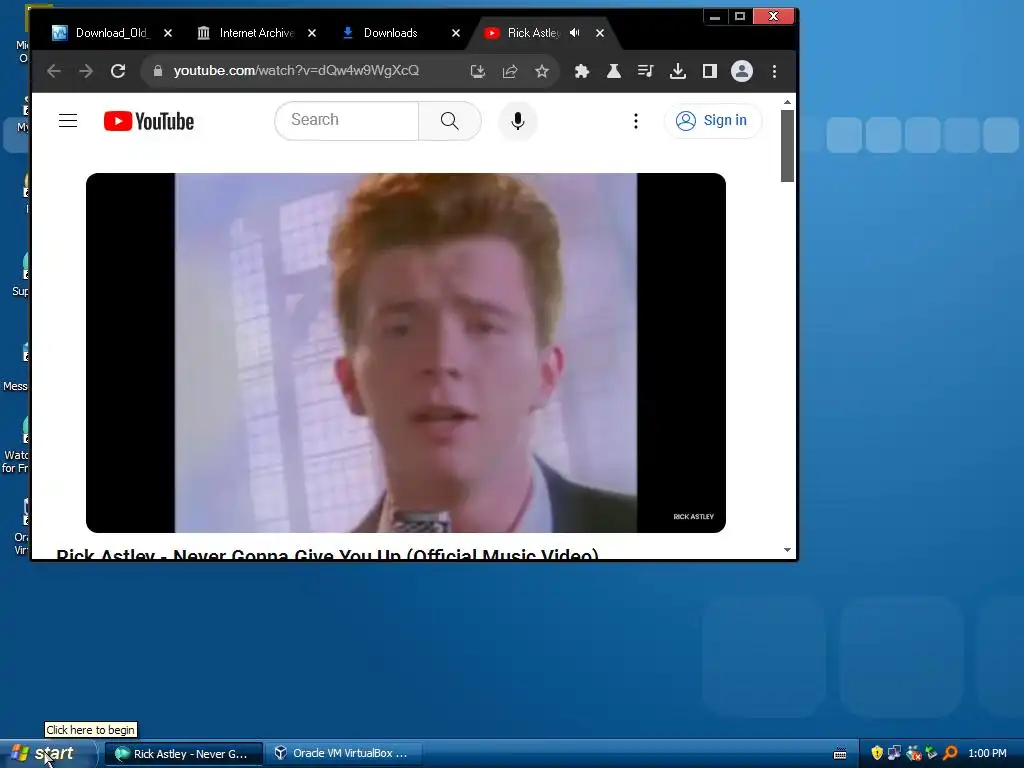The height and width of the screenshot is (768, 1024).
Task: Close the Downloads tab
Action: point(456,33)
